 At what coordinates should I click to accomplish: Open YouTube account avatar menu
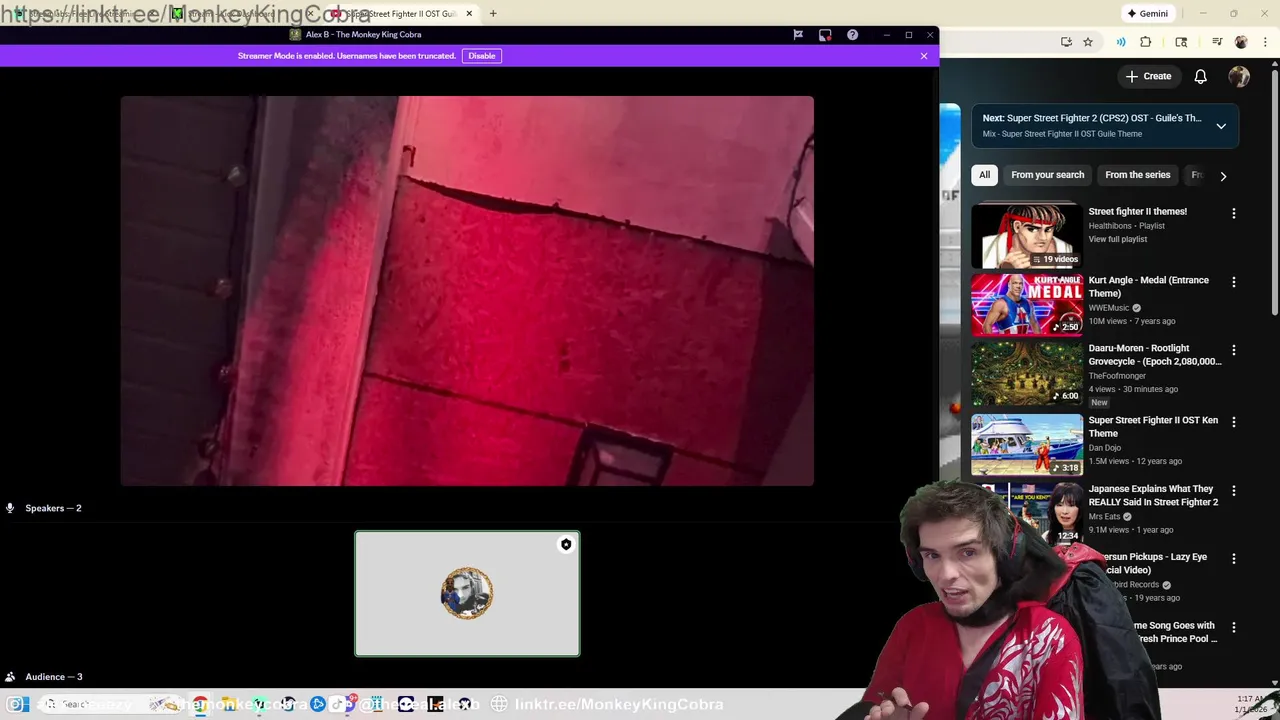1239,76
